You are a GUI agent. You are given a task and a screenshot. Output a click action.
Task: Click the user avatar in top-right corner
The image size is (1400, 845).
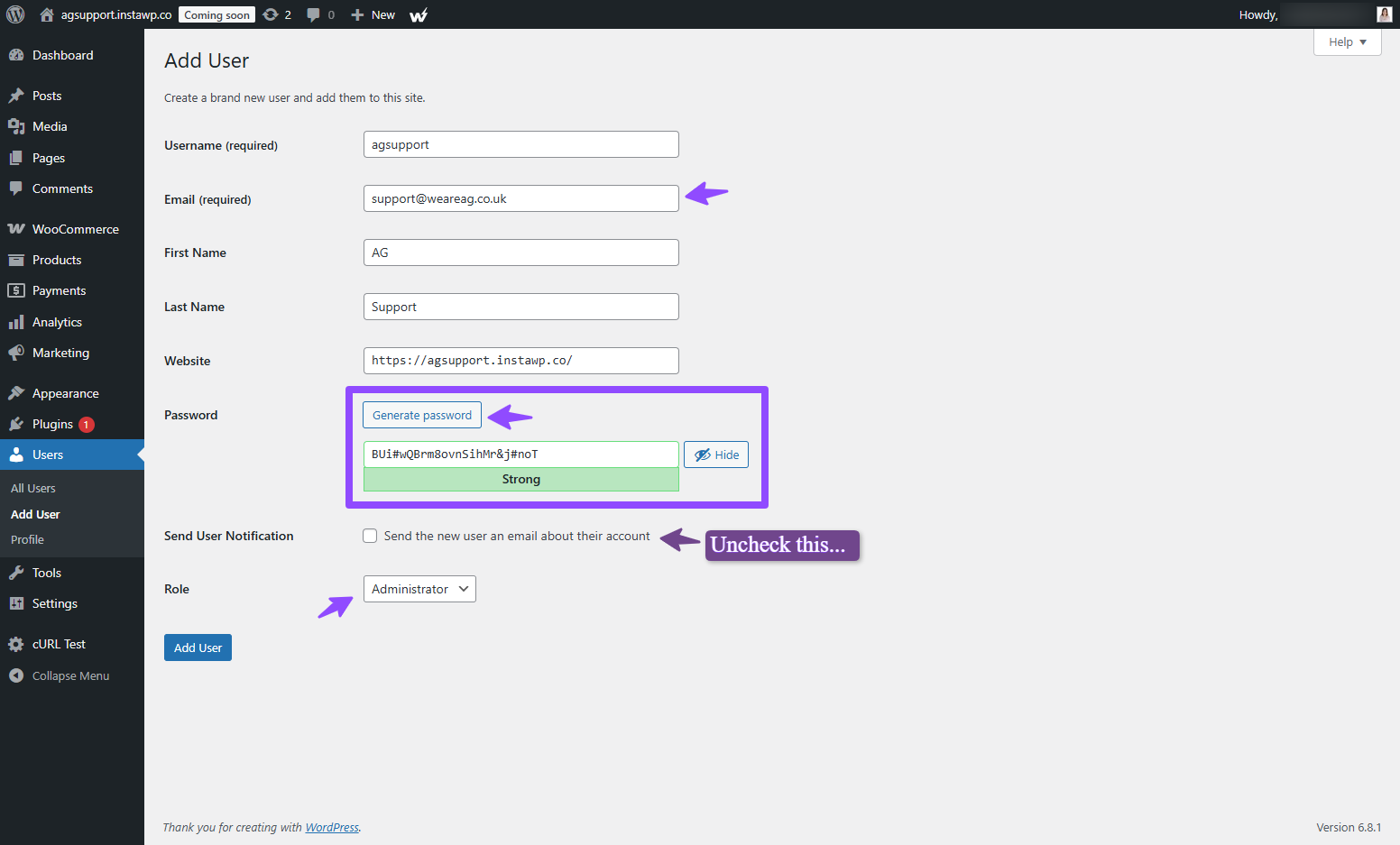click(1384, 14)
